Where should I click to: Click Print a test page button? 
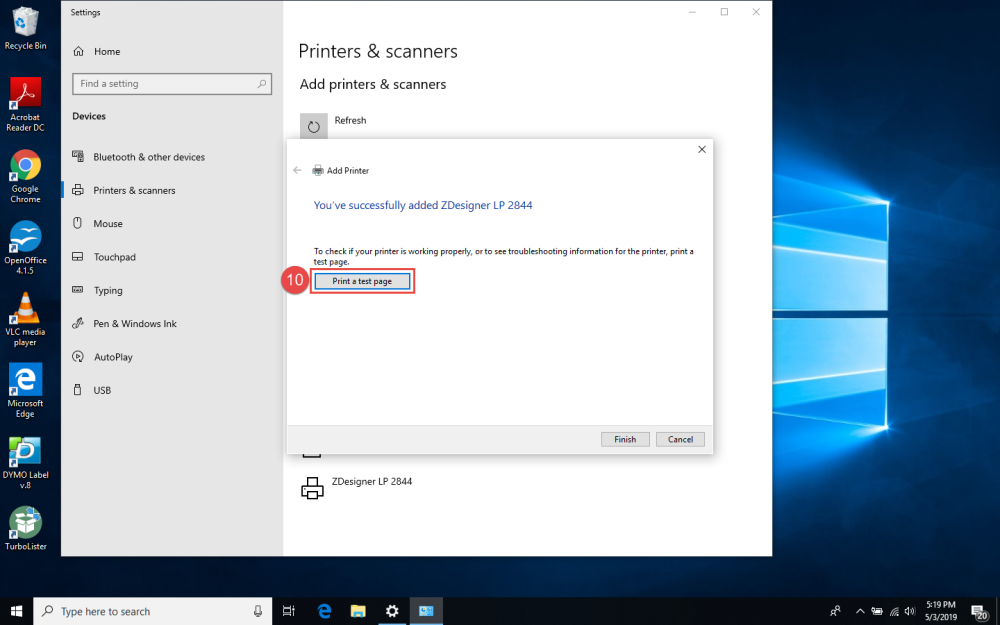coord(362,281)
